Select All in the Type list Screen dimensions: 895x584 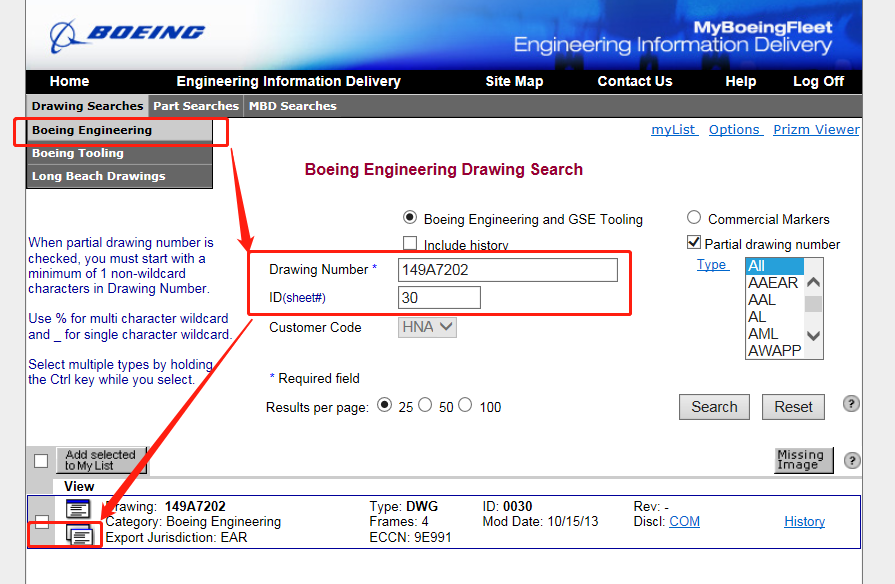point(775,266)
